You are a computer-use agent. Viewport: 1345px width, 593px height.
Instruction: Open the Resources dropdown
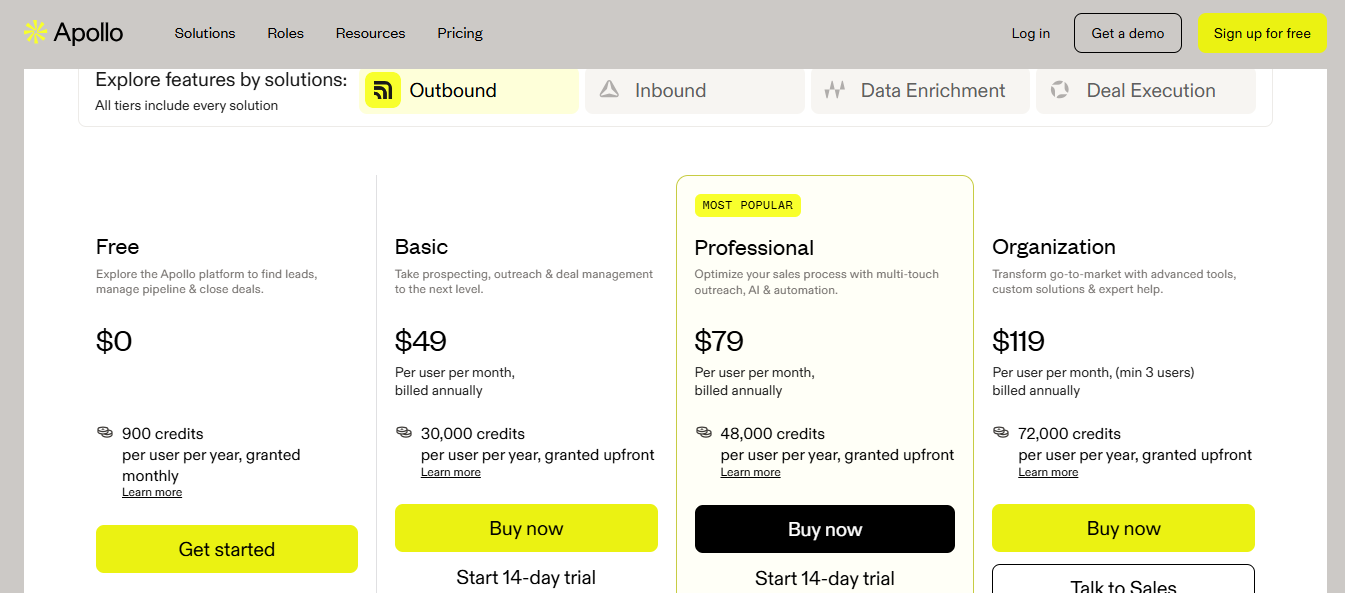(370, 33)
